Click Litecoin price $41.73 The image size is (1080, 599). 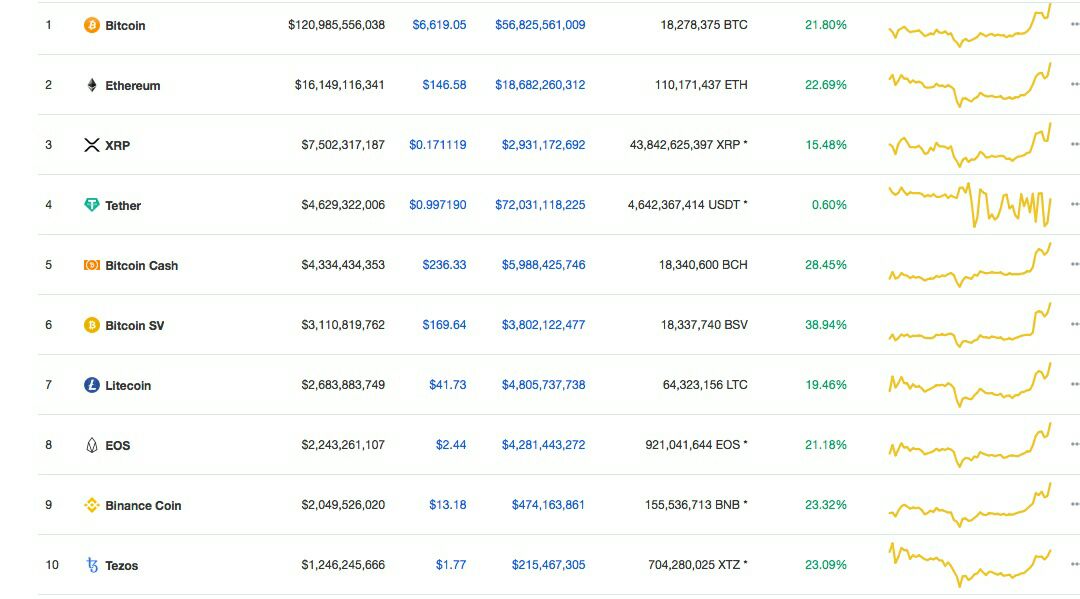[448, 384]
